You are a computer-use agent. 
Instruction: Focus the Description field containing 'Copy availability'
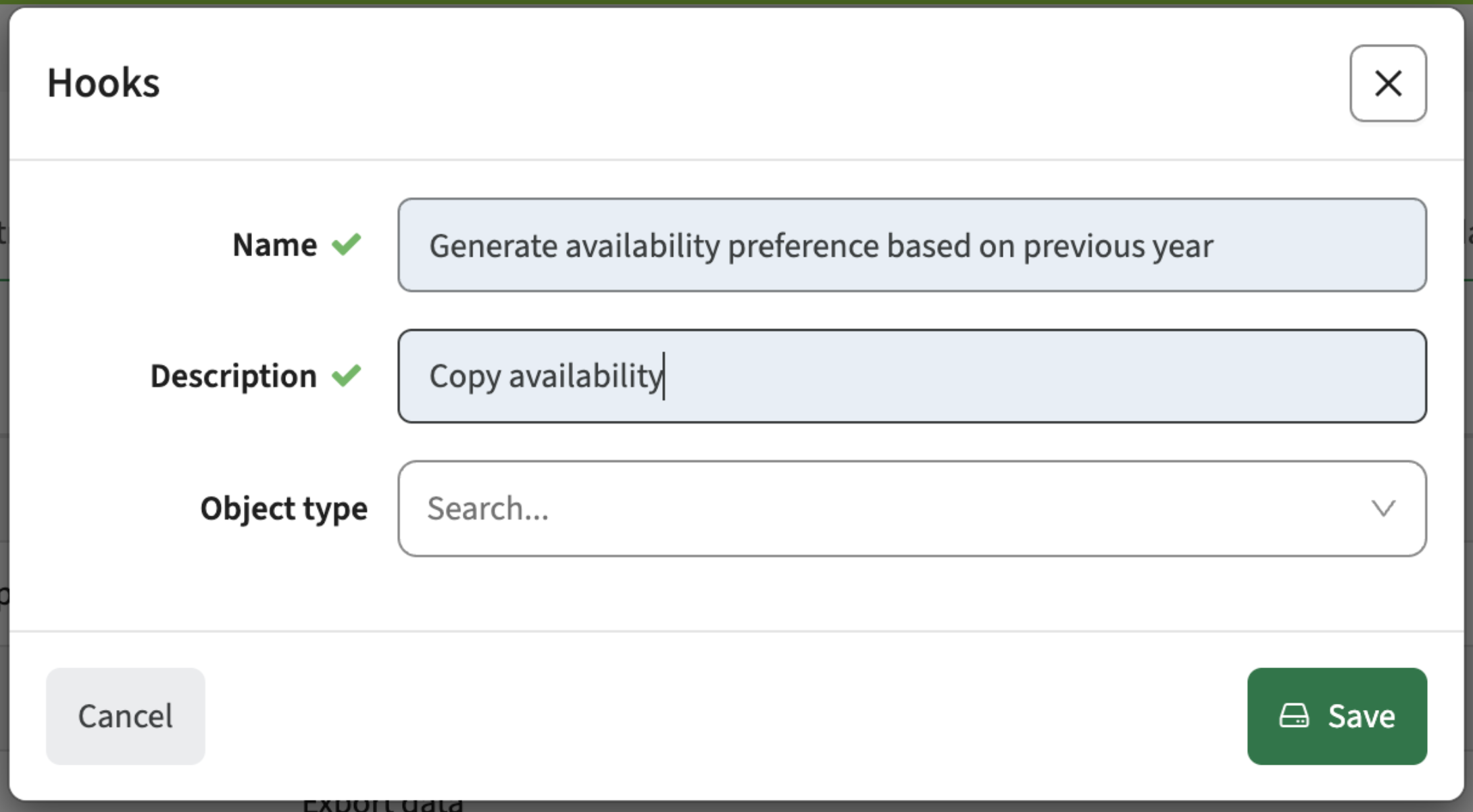(x=912, y=376)
